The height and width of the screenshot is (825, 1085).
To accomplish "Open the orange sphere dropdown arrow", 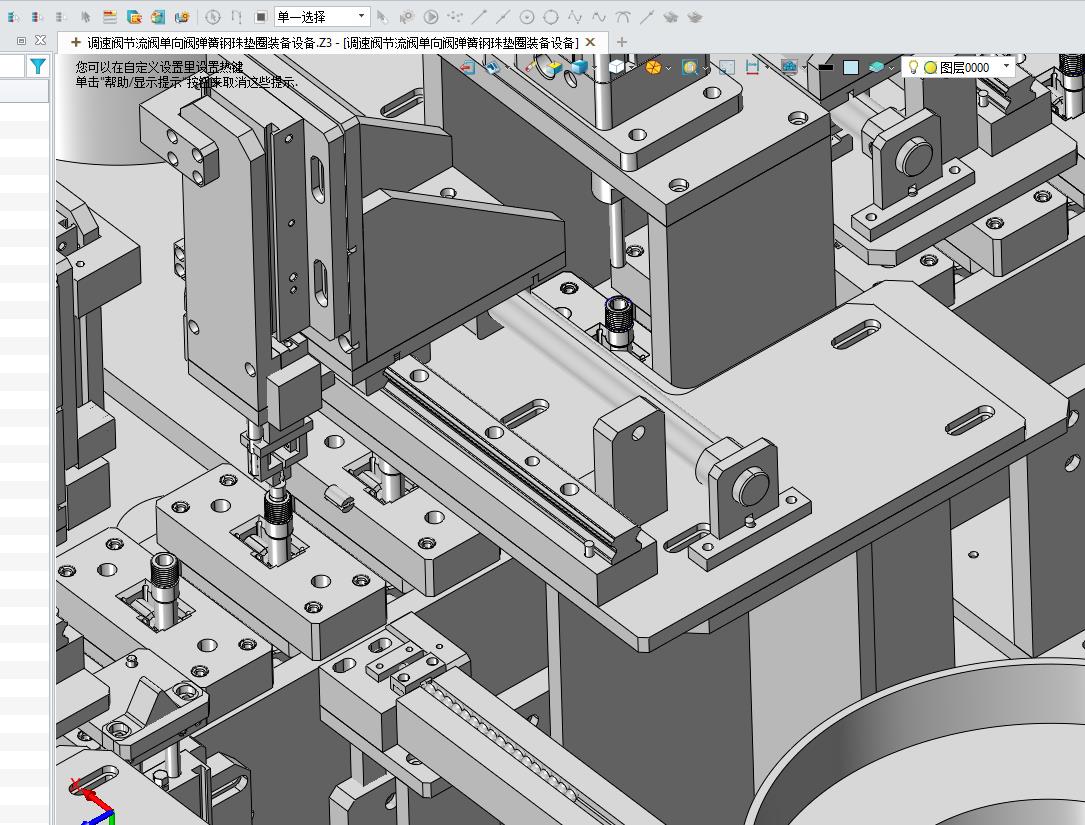I will point(668,68).
